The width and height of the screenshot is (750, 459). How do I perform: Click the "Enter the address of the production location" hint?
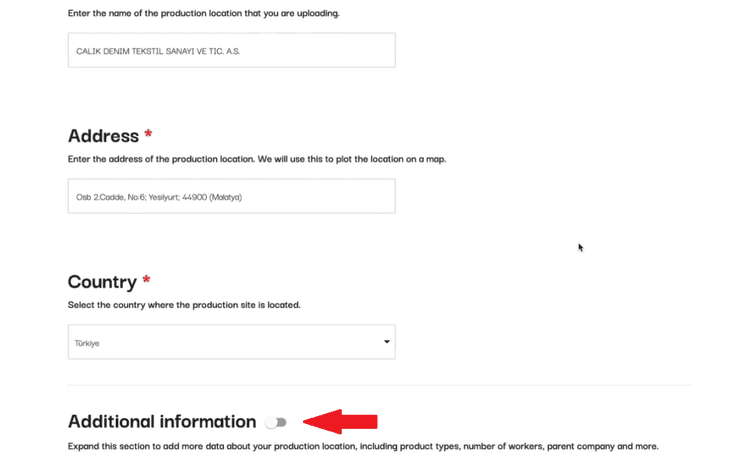[x=256, y=160]
